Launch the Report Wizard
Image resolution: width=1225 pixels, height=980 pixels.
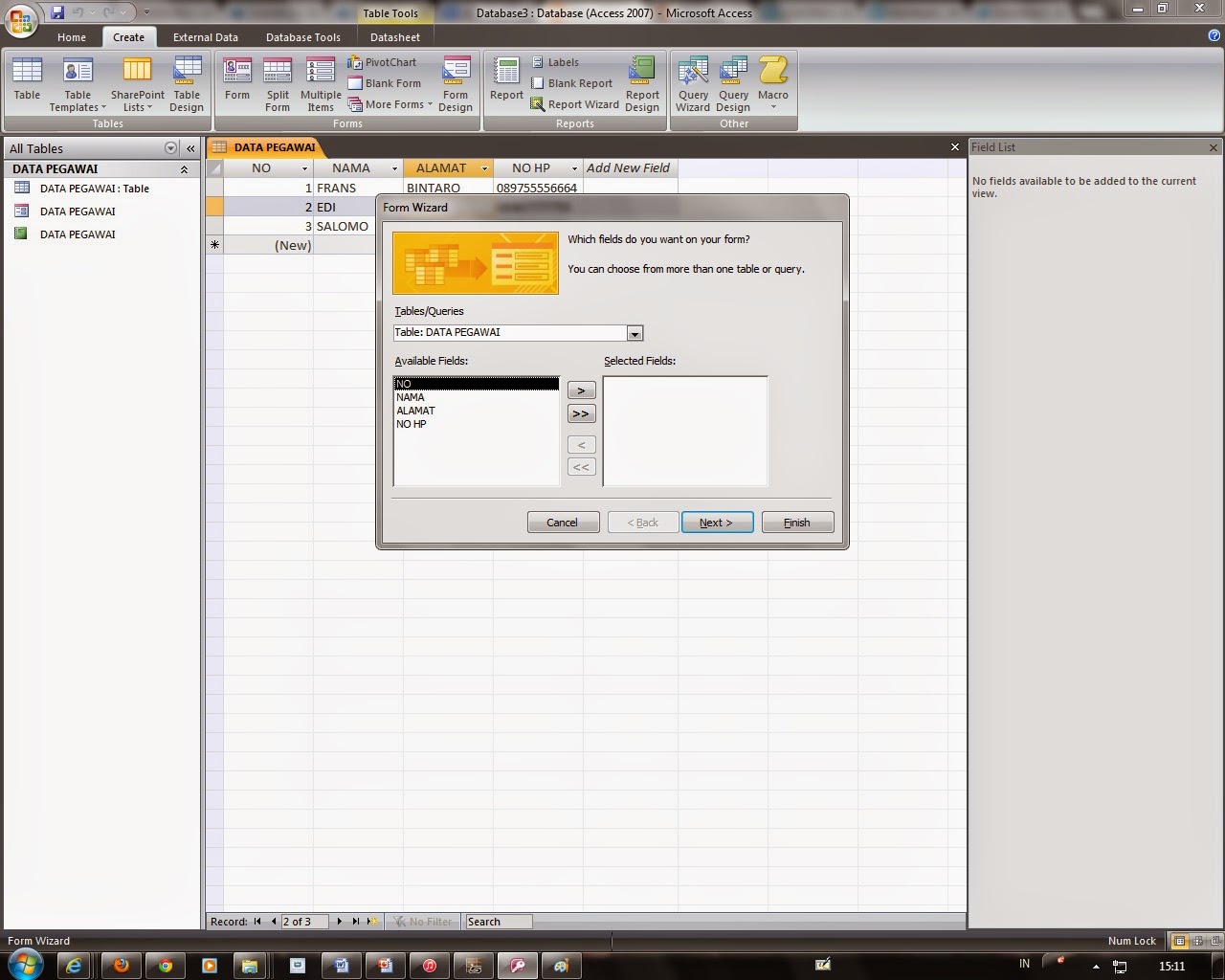(x=574, y=104)
